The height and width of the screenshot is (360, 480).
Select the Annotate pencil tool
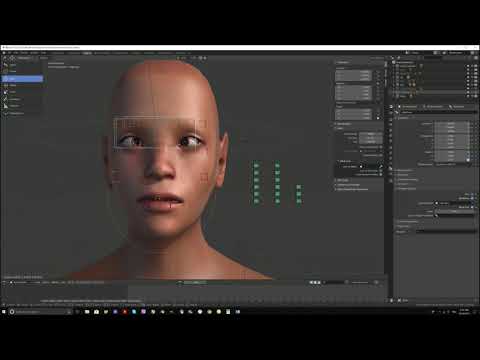tap(22, 99)
